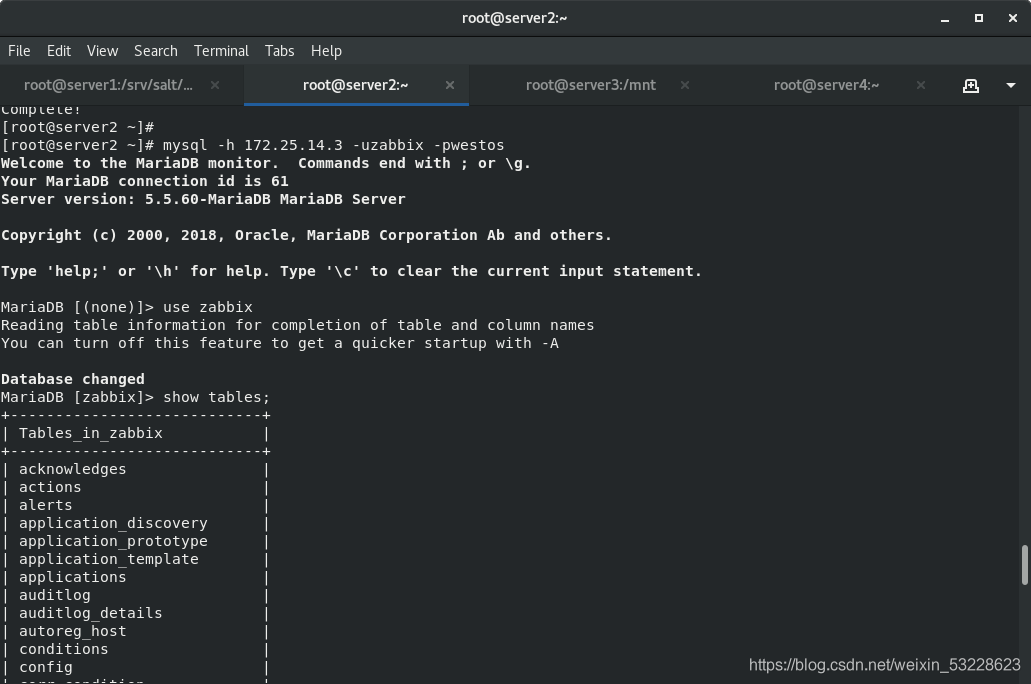1031x684 pixels.
Task: Click the "Type 'help;'" instruction line
Action: coord(351,272)
